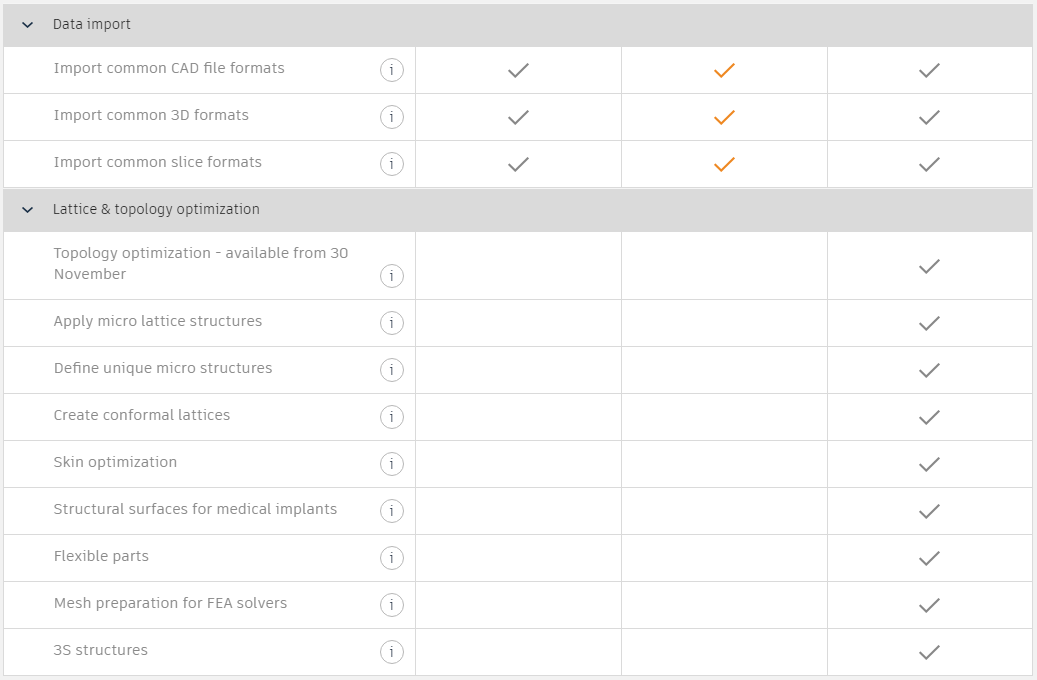
Task: Select the Flexible parts feature label
Action: point(101,556)
